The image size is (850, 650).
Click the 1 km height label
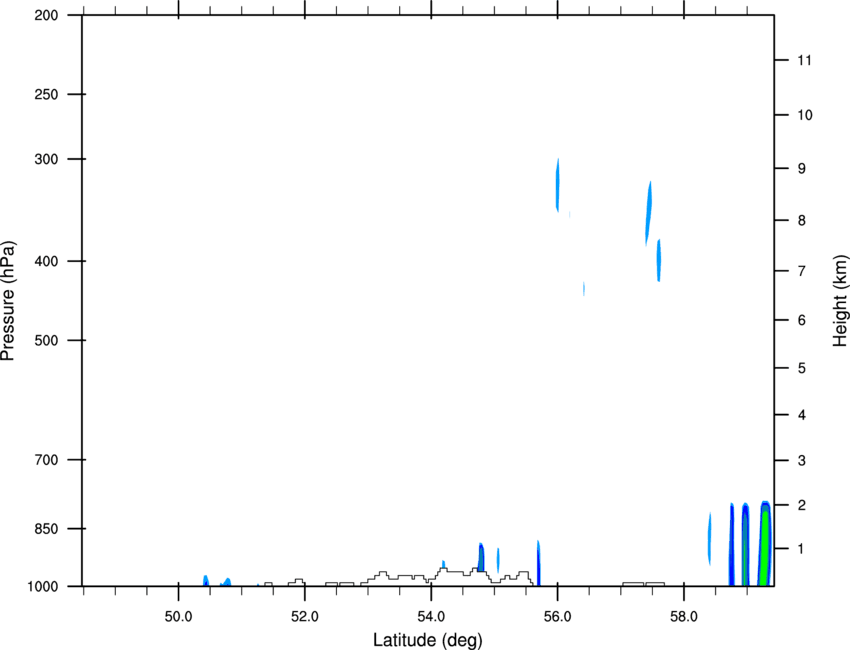(x=802, y=549)
